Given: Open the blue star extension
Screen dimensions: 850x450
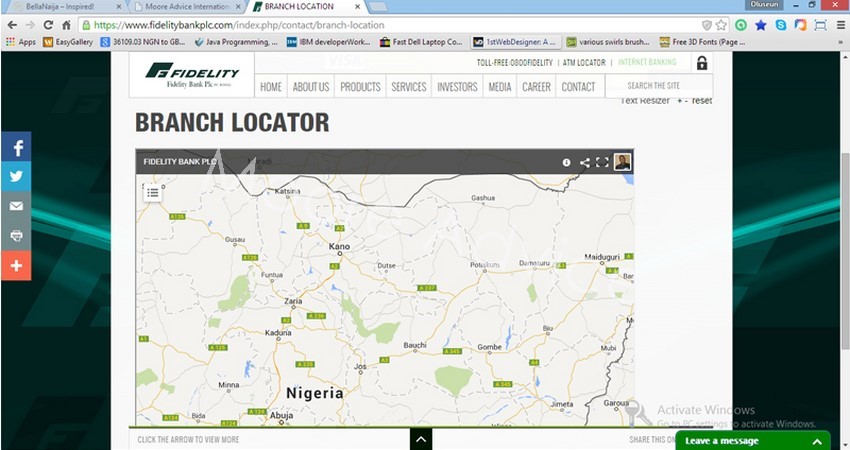Looking at the screenshot, I should 761,25.
